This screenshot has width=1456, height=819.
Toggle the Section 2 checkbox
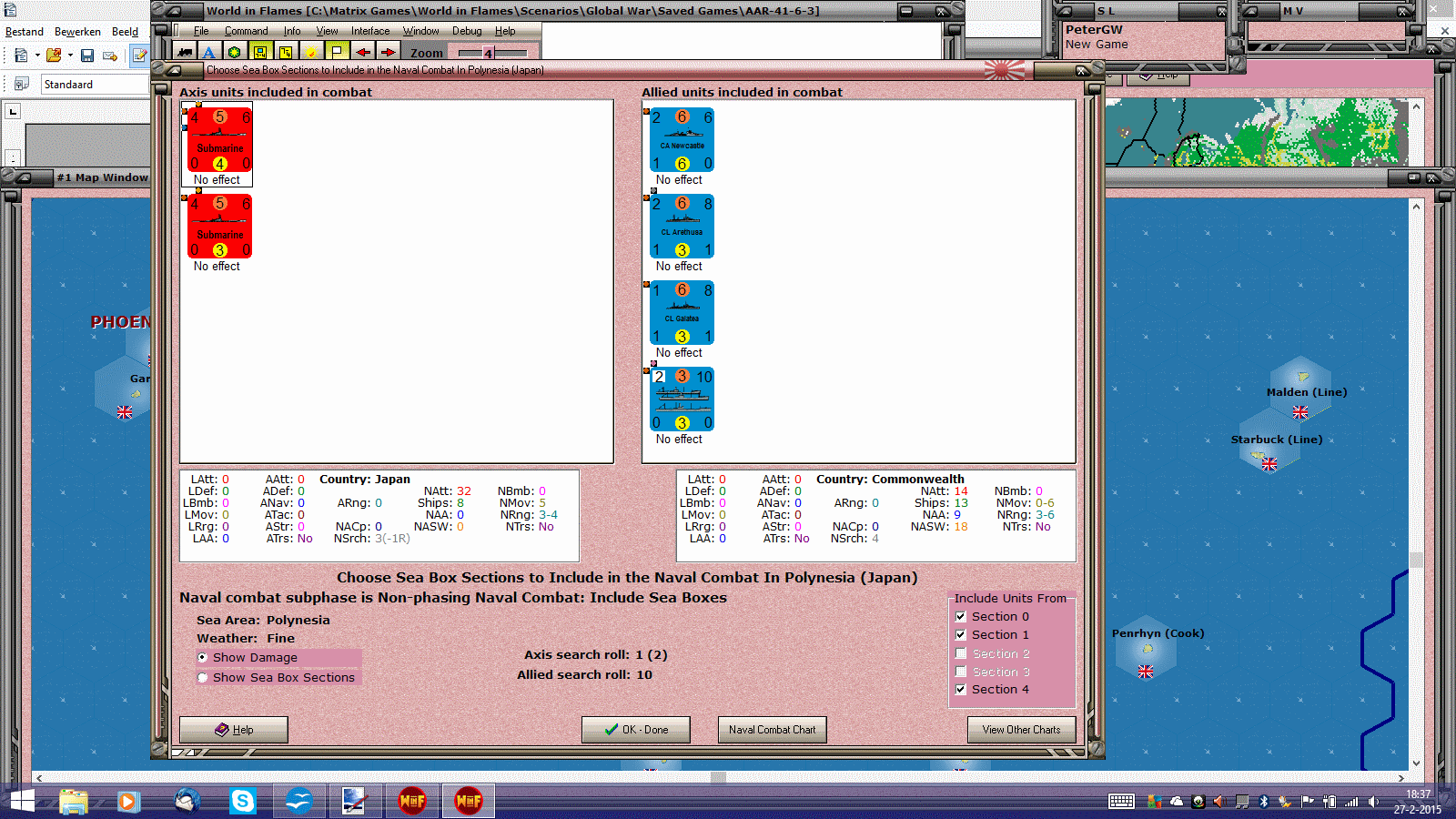pyautogui.click(x=960, y=653)
